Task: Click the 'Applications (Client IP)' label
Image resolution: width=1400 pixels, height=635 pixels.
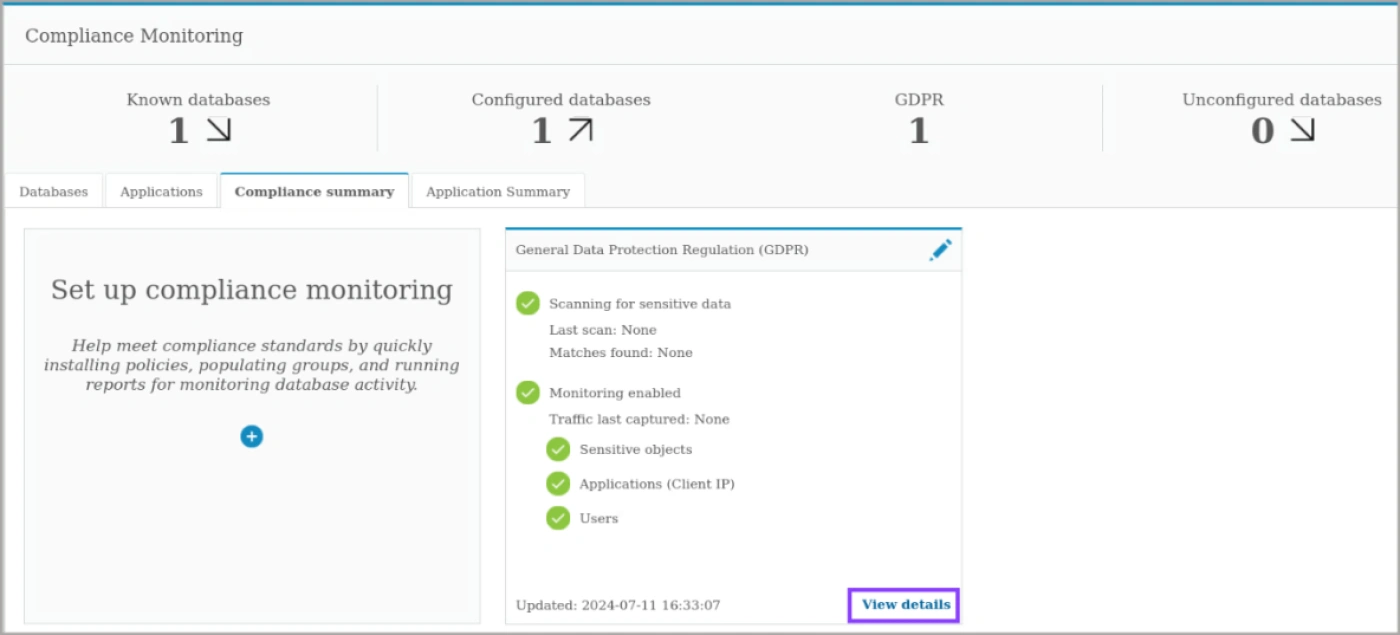Action: point(657,484)
